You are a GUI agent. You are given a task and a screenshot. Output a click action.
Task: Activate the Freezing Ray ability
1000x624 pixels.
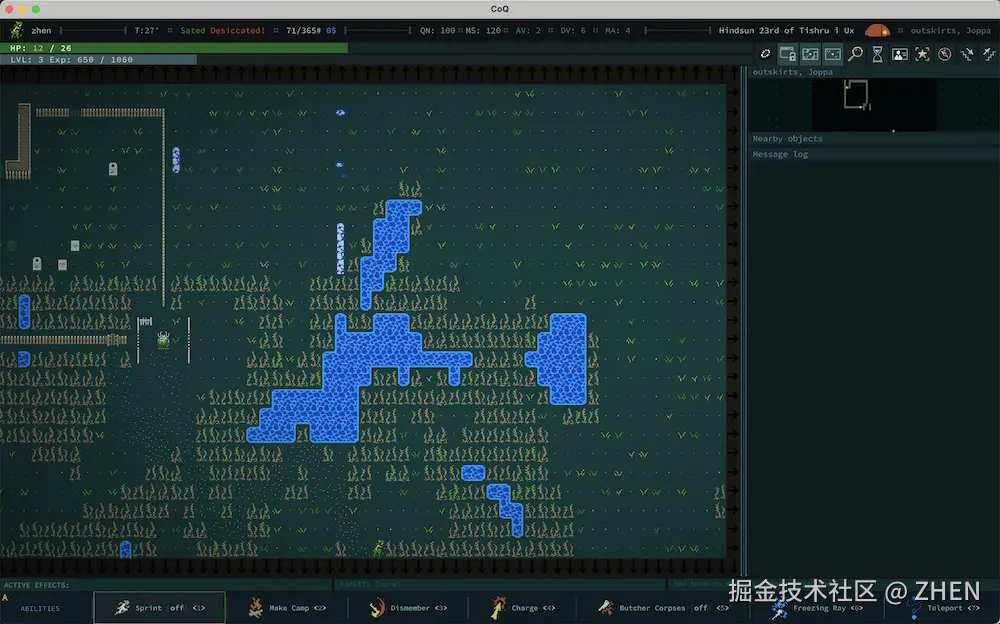point(818,608)
